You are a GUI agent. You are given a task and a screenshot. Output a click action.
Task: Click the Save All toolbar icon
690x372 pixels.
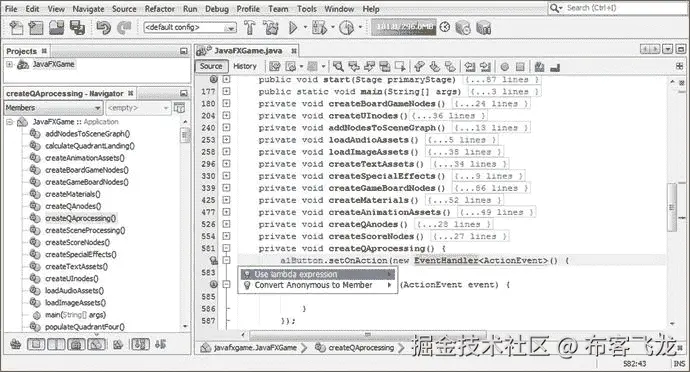pos(77,28)
